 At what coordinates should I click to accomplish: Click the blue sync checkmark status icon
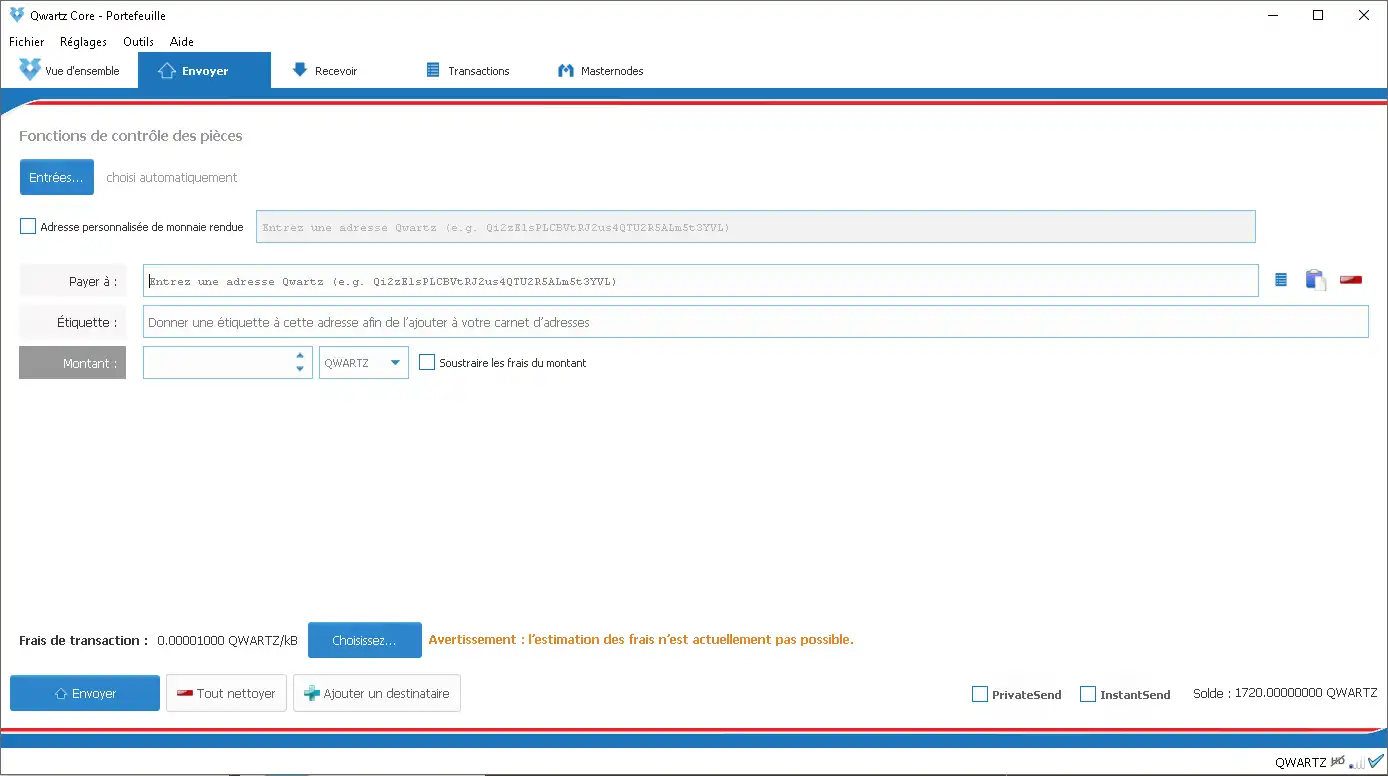[x=1376, y=761]
